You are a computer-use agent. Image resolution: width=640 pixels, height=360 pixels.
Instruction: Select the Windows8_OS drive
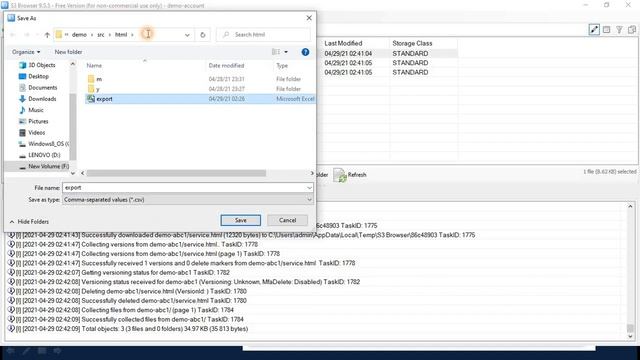pyautogui.click(x=44, y=144)
